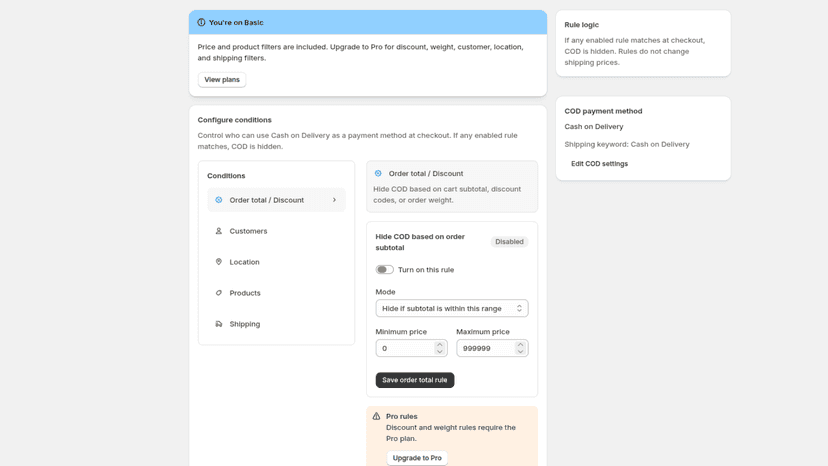Click the discount icon in the Order total header card
Screen dimensions: 828x466
coord(378,173)
